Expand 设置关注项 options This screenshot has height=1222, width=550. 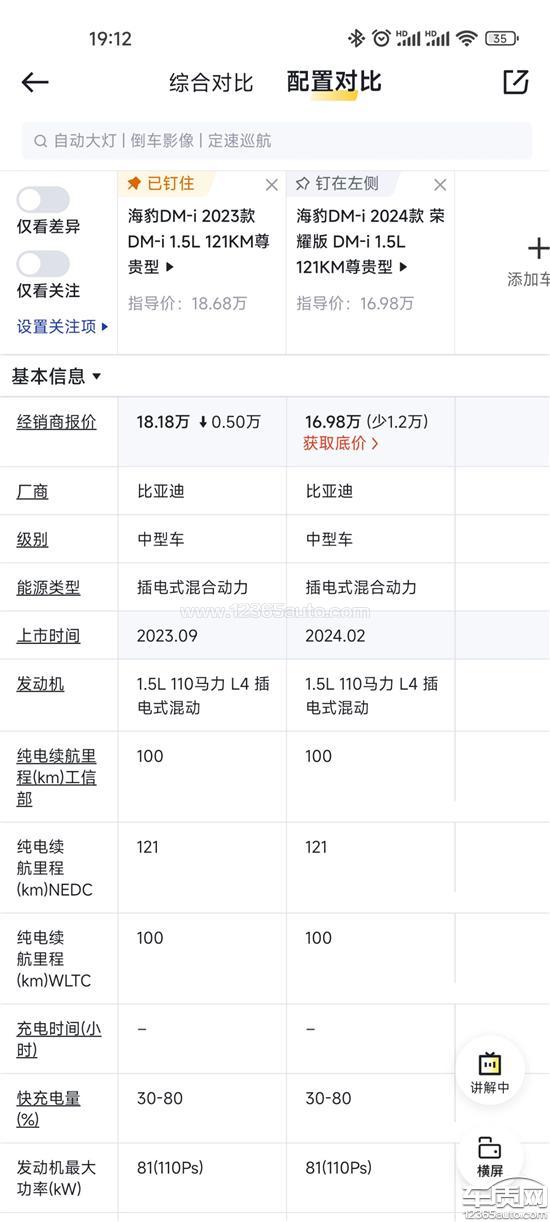[62, 326]
